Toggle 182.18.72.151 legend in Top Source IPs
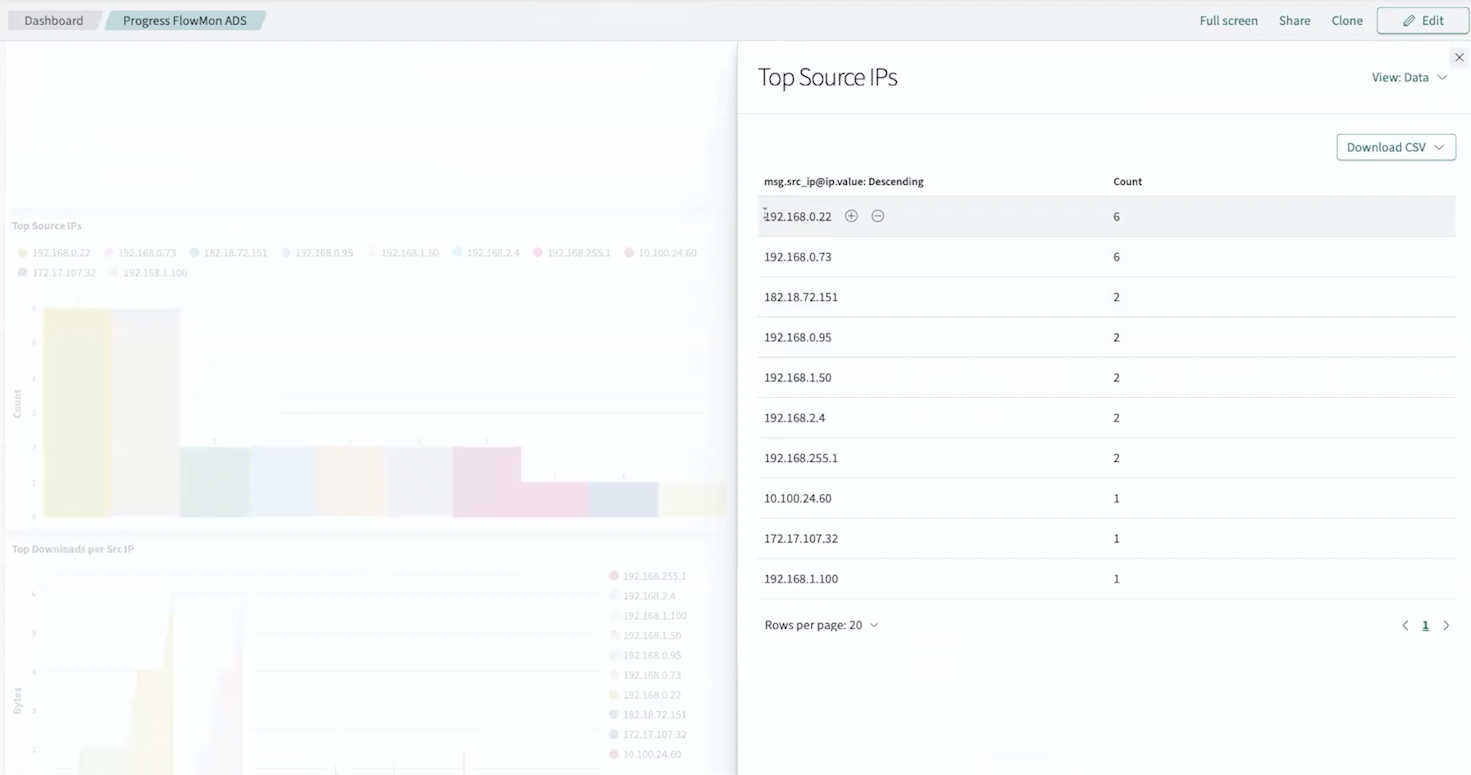Screen dimensions: 1471x775 228,253
